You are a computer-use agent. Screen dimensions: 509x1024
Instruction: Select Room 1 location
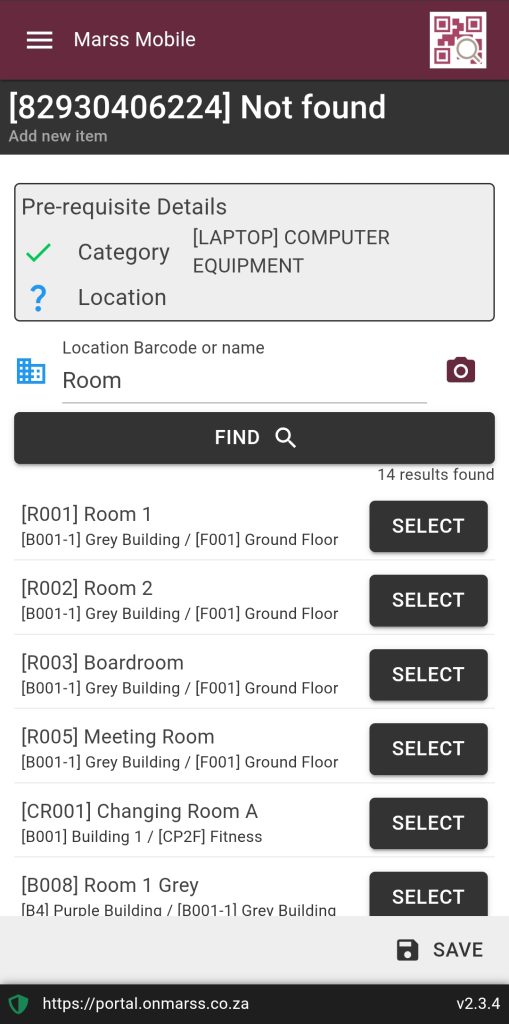coord(428,526)
